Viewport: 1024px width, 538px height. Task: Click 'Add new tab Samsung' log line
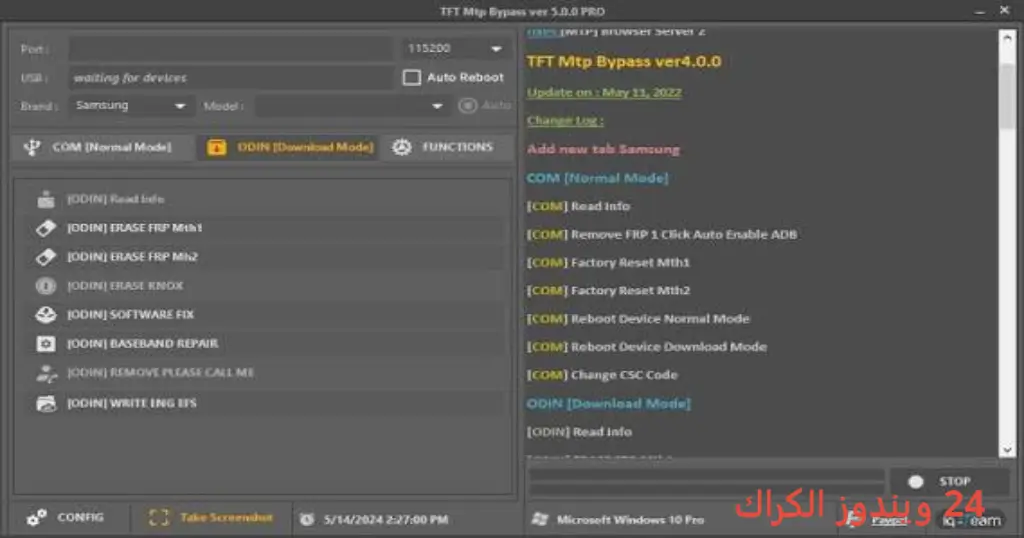[603, 150]
